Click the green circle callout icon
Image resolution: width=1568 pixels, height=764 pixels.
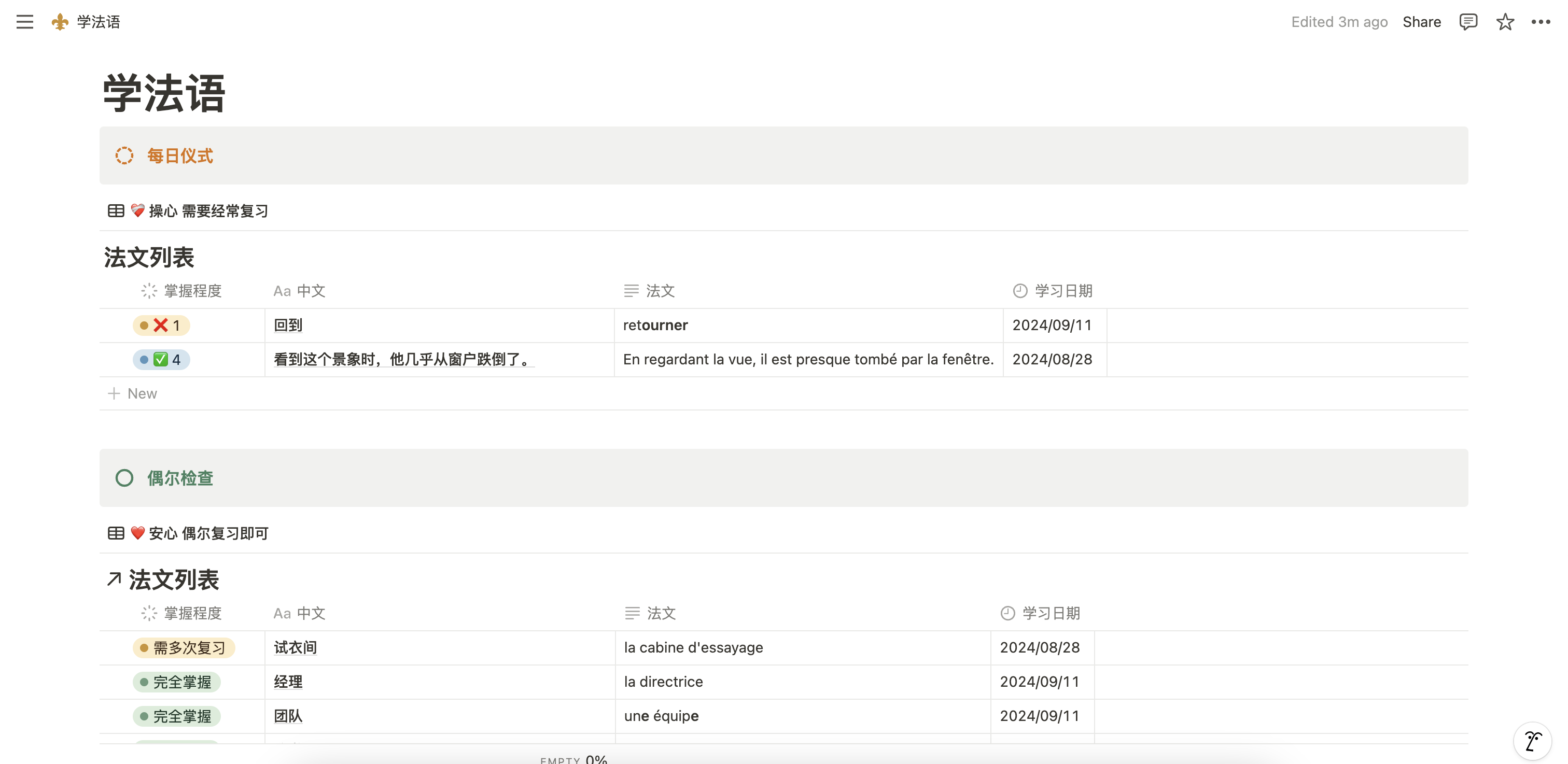point(124,478)
